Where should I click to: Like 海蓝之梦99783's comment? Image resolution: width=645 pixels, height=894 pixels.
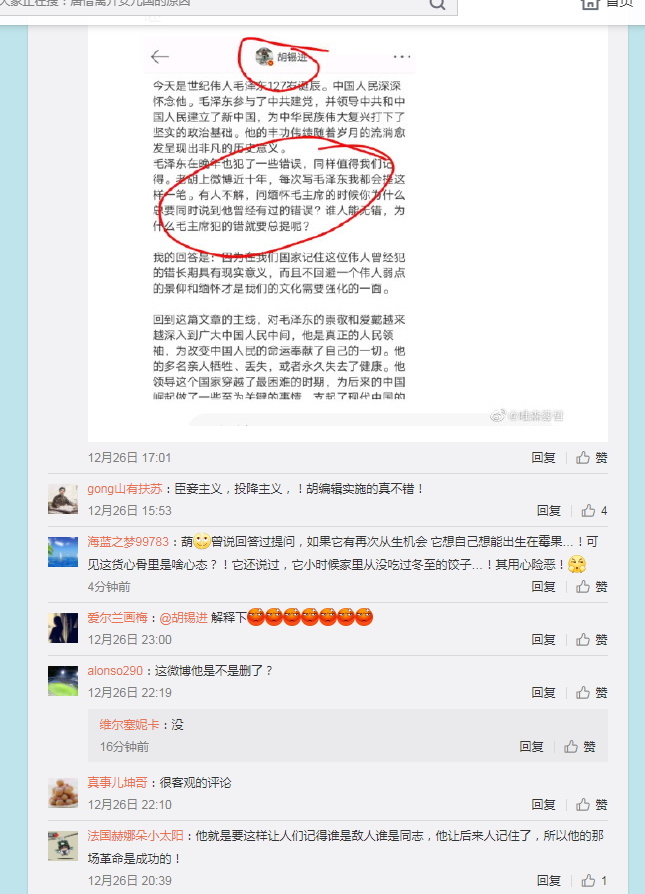[591, 586]
